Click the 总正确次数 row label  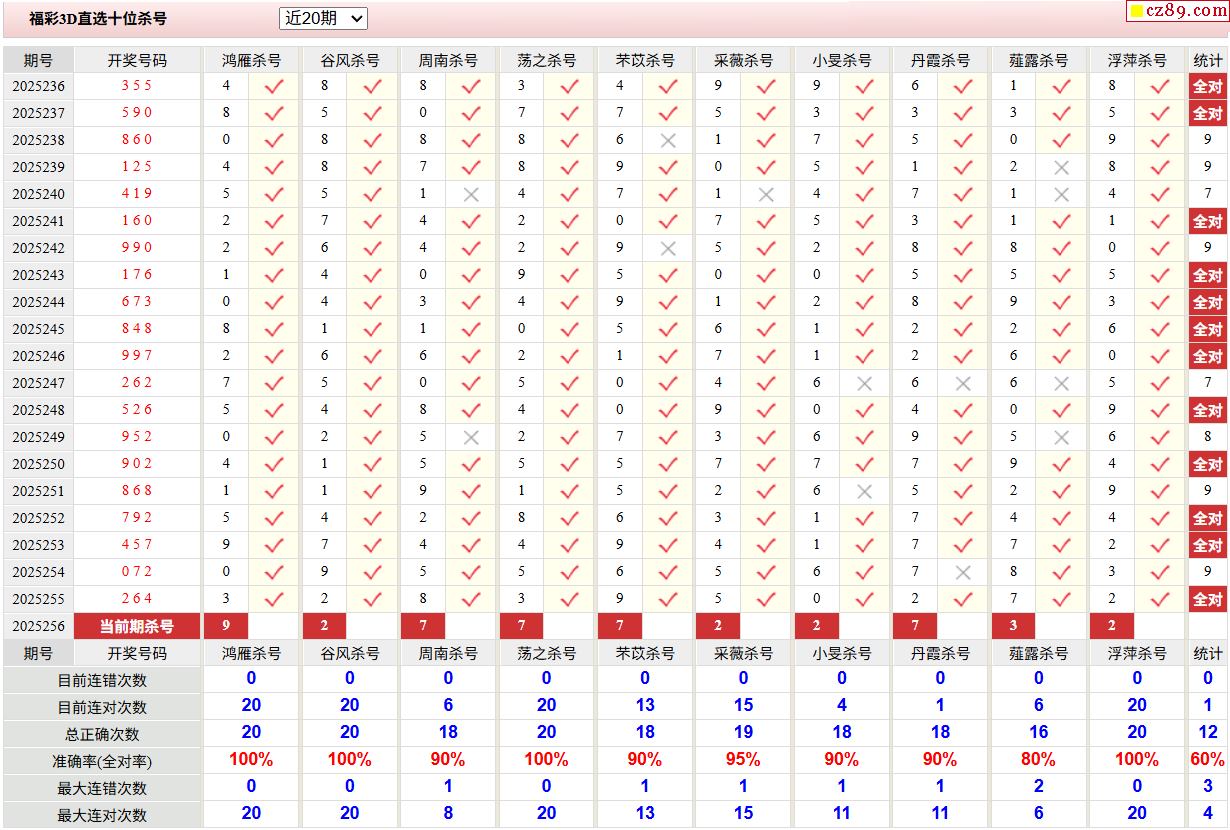(102, 734)
